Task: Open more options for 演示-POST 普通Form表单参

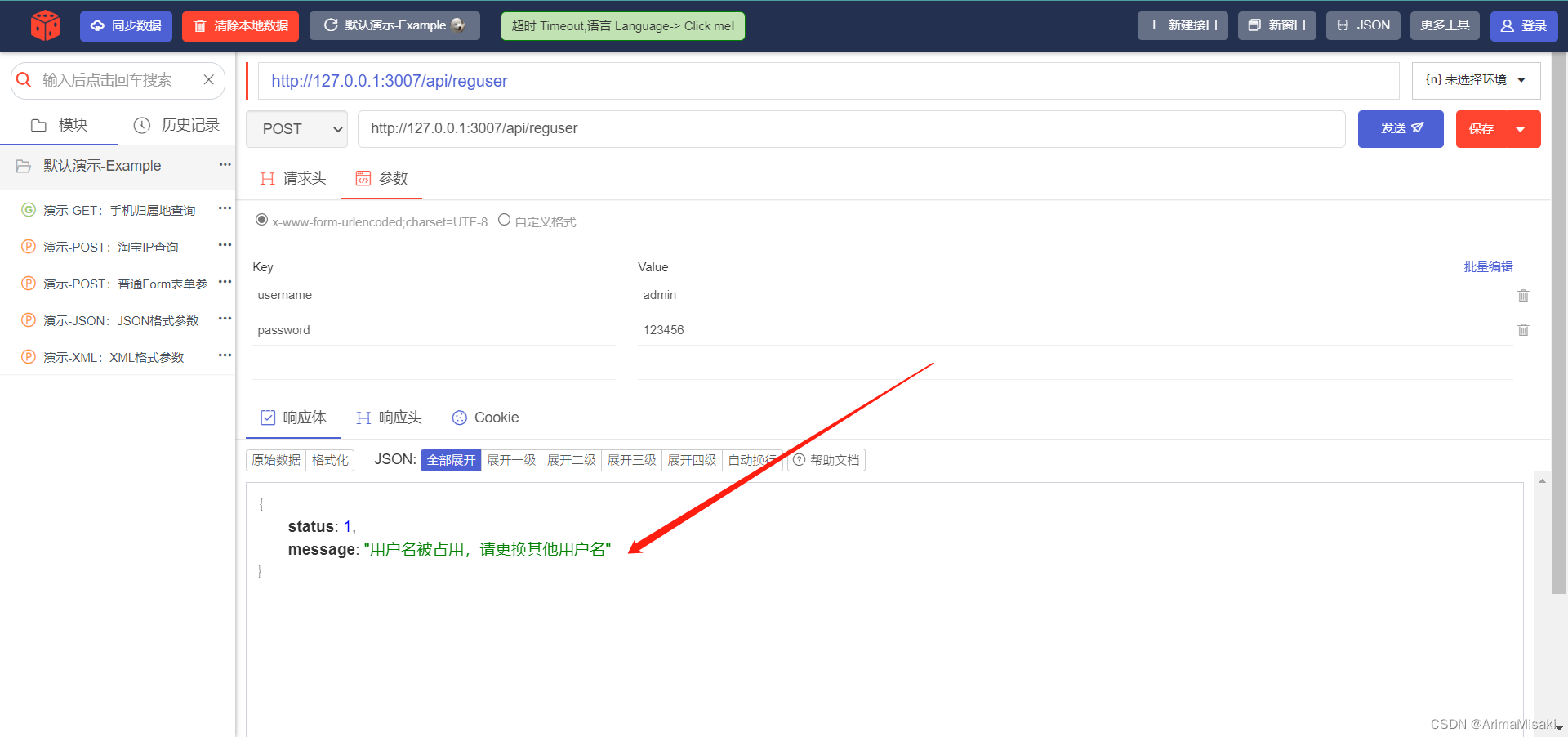Action: tap(225, 283)
